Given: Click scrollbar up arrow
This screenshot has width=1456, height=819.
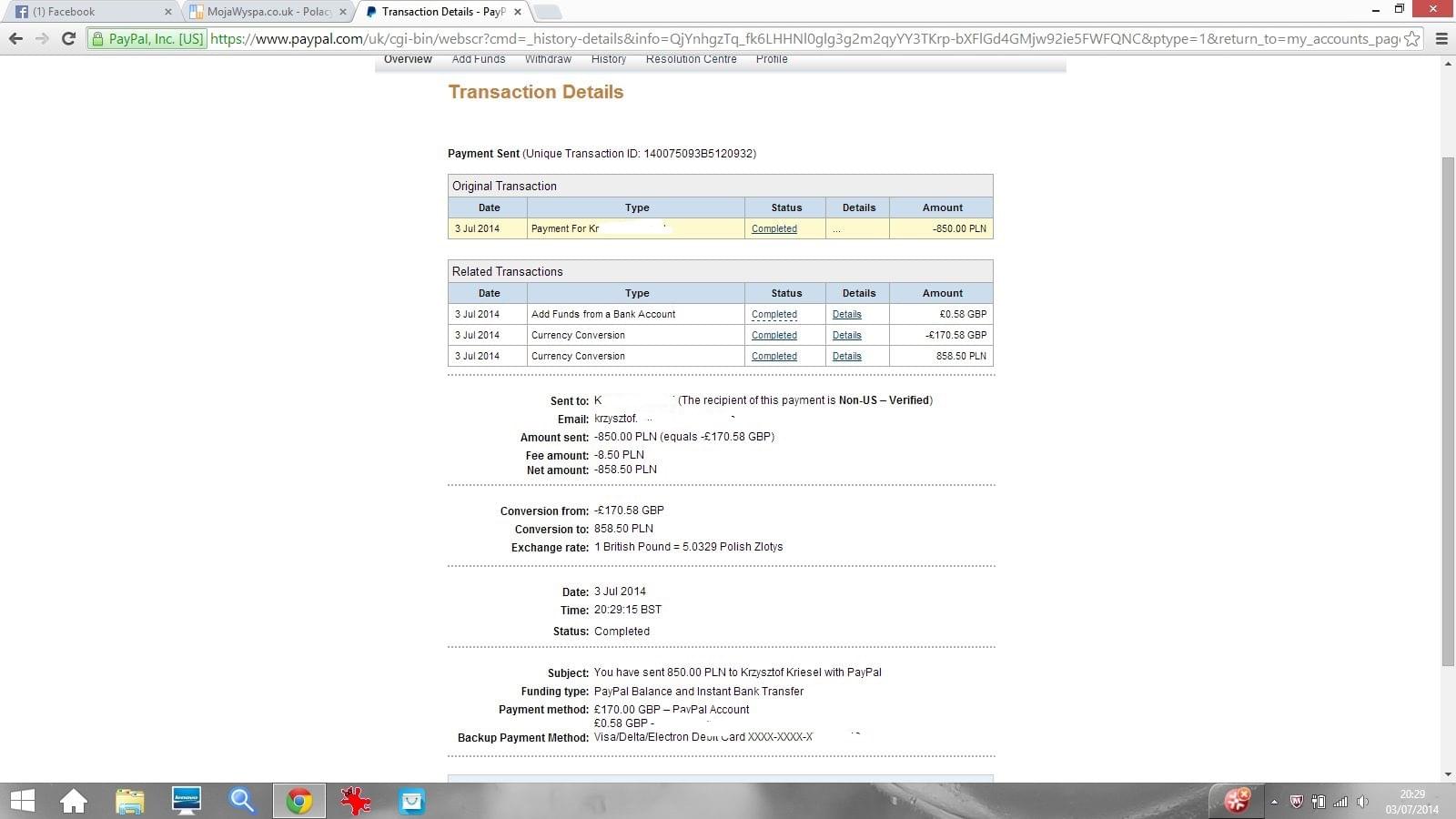Looking at the screenshot, I should (x=1448, y=64).
